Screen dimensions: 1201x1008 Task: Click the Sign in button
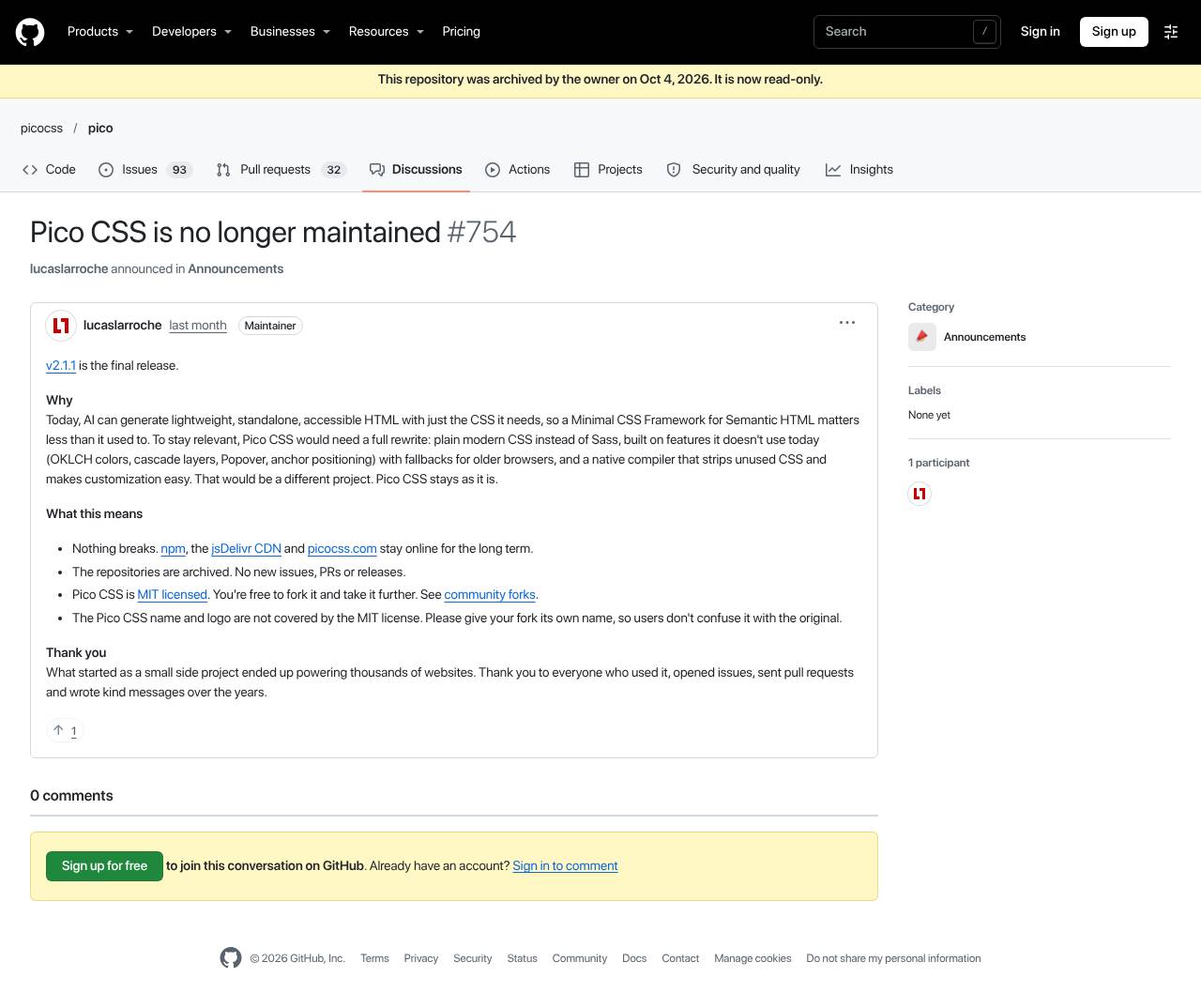1041,32
